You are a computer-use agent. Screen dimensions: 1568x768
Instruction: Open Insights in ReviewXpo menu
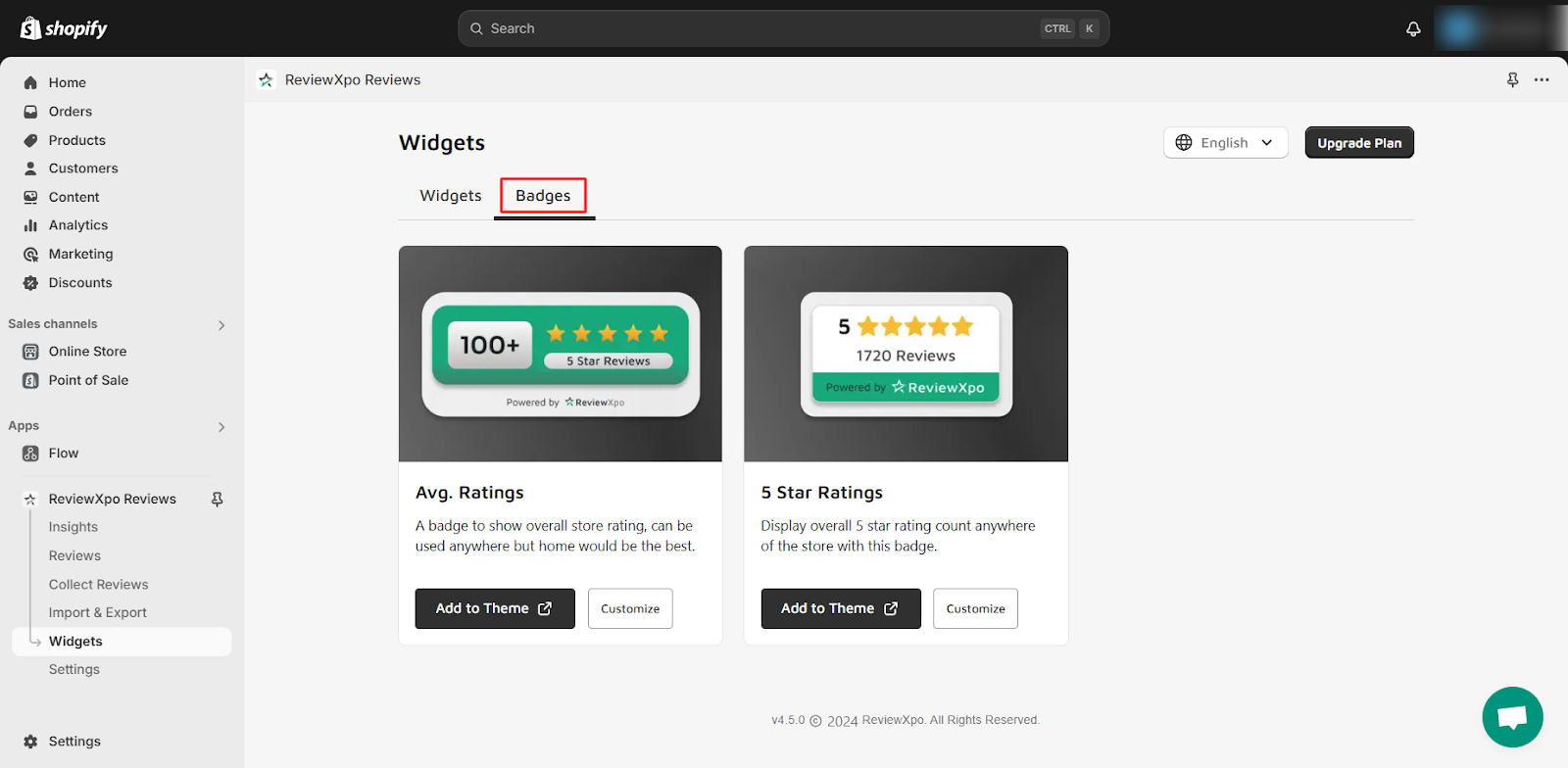coord(73,527)
